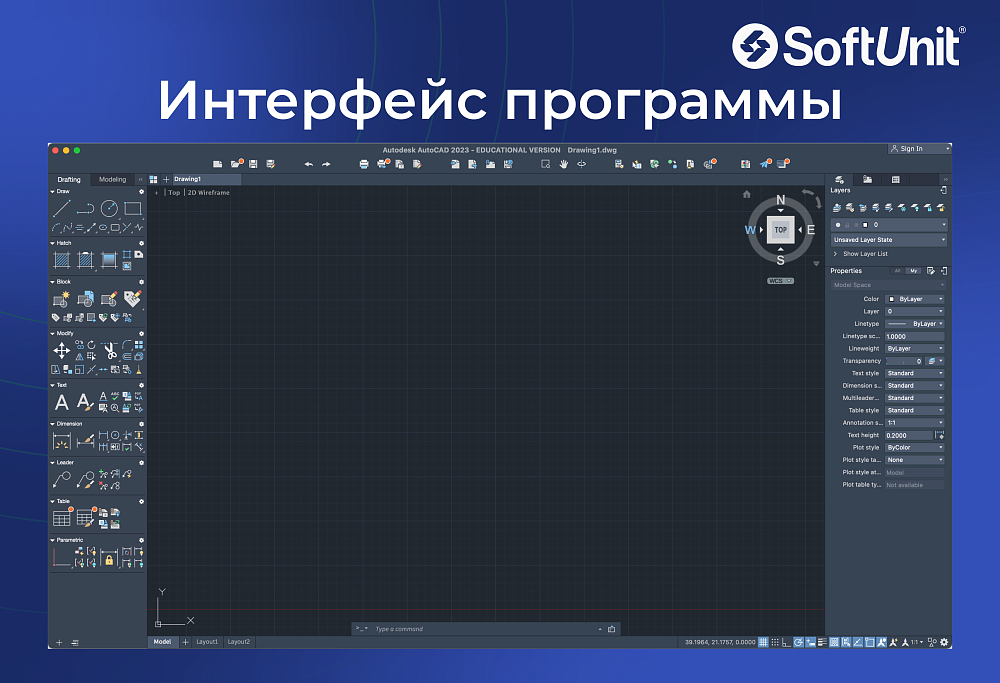Toggle polar tracking in status bar
Screen dimensions: 1000x683
(x=798, y=642)
